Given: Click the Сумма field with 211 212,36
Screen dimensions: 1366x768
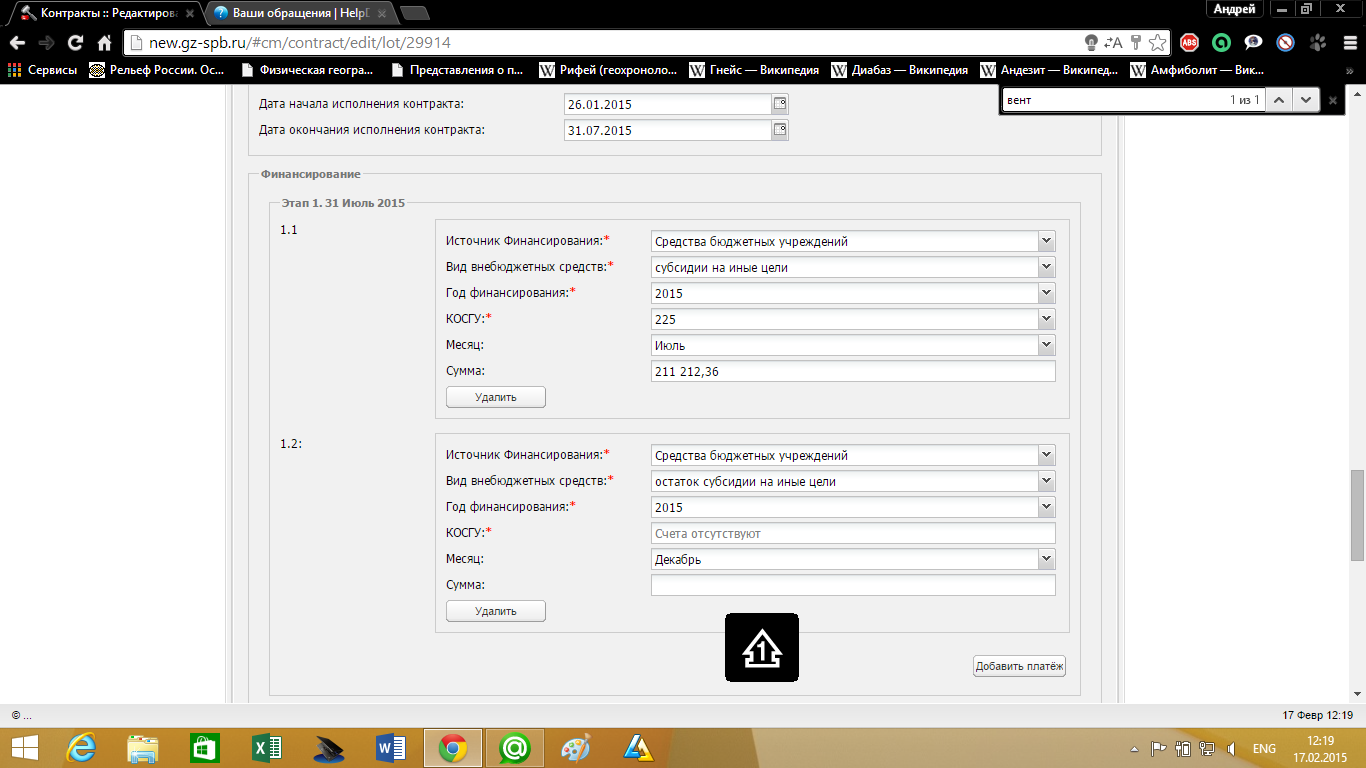Looking at the screenshot, I should (x=853, y=371).
